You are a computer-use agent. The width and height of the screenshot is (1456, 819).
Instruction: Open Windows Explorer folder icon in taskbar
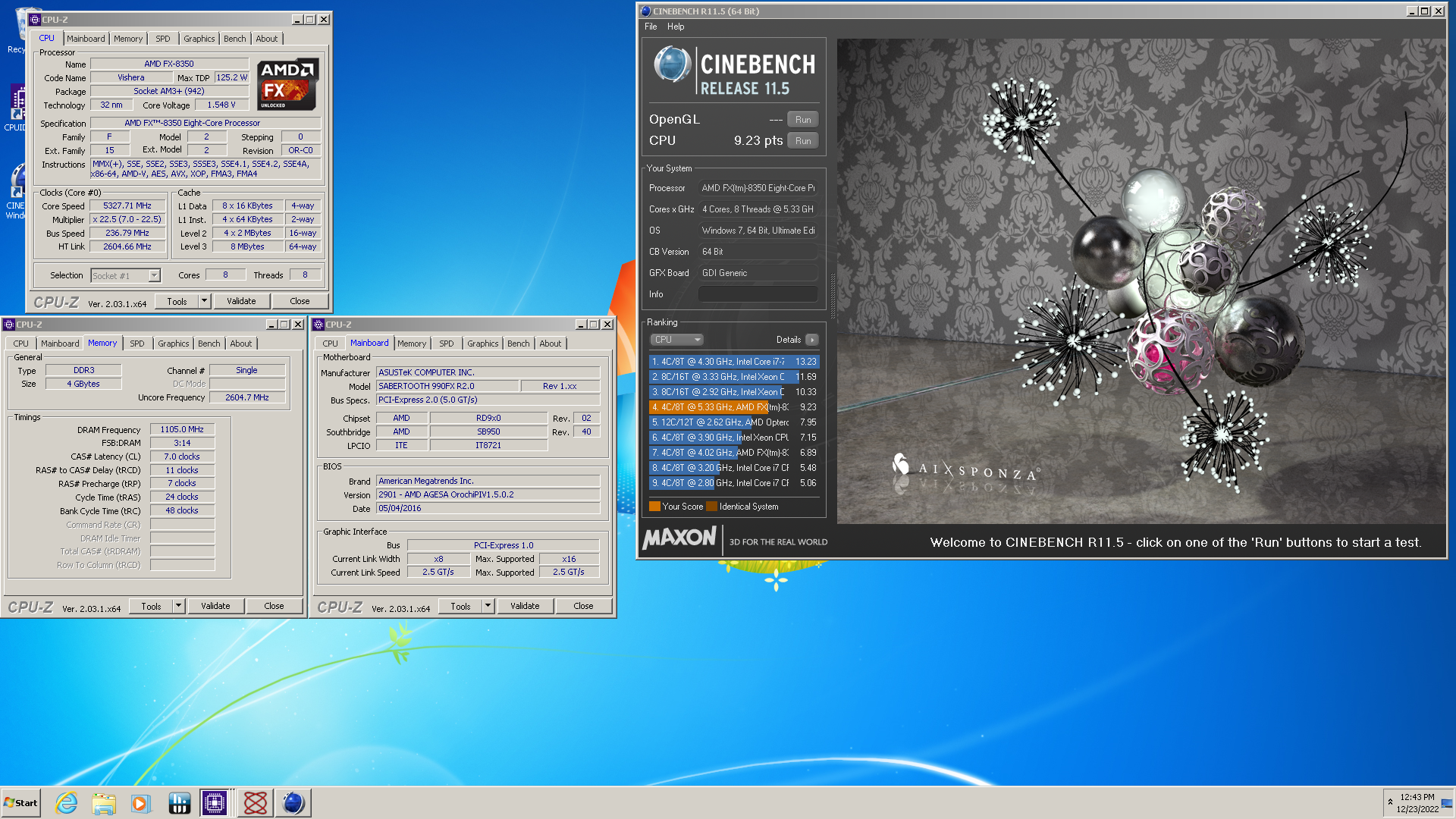pyautogui.click(x=104, y=803)
